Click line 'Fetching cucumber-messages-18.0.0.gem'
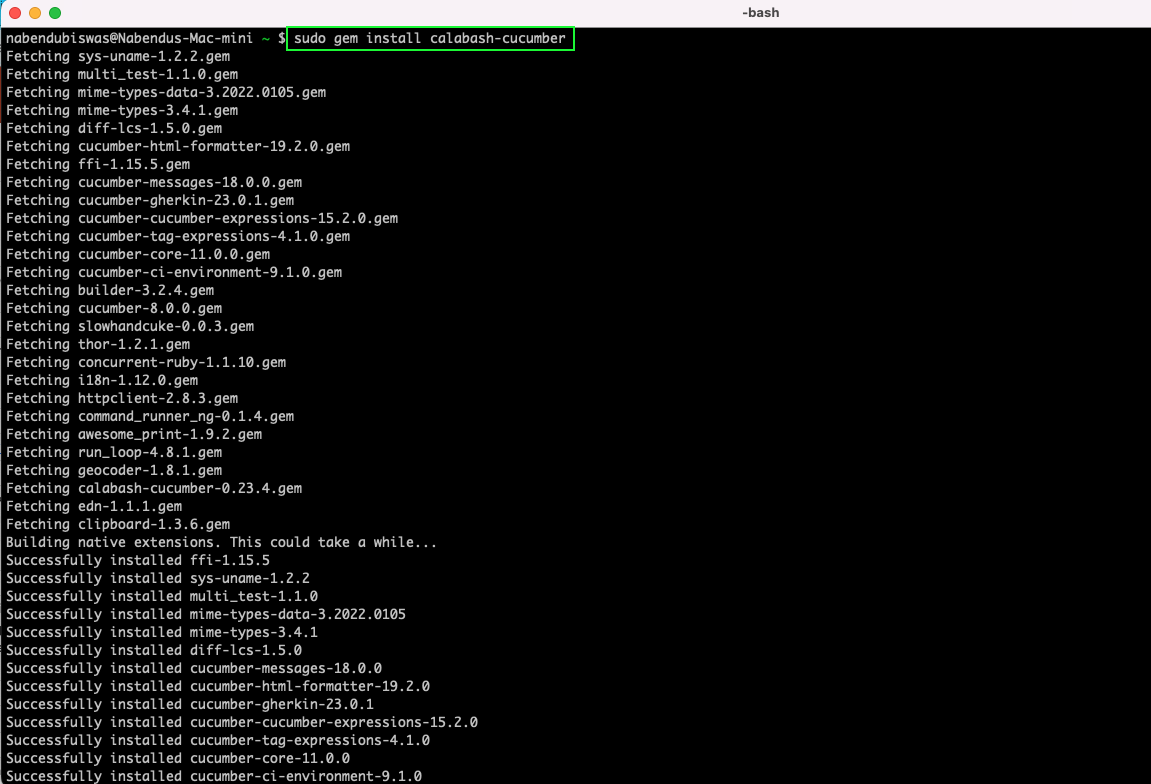Image resolution: width=1151 pixels, height=784 pixels. 154,182
